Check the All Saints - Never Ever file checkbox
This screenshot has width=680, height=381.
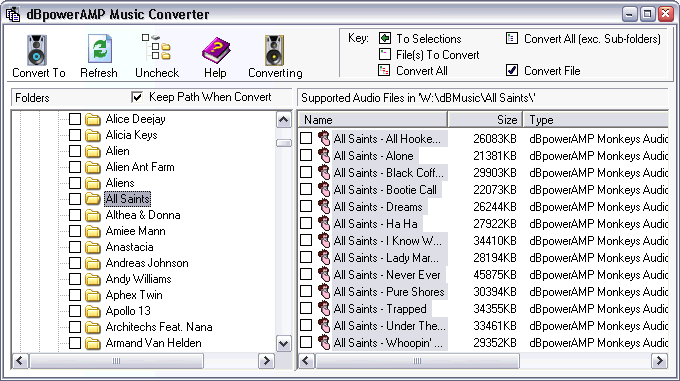306,274
